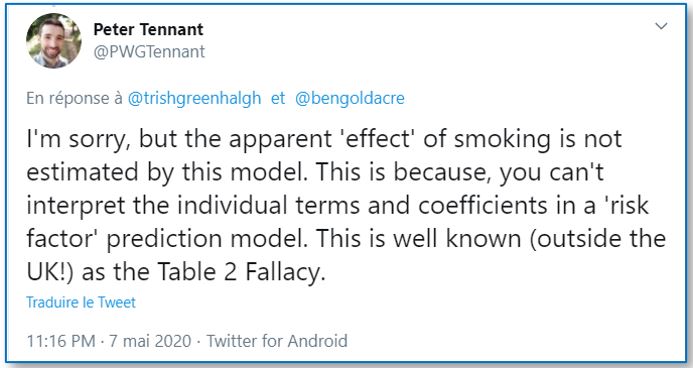Open the Twitter for Android source link
Screen dimensions: 693x368
click(277, 341)
